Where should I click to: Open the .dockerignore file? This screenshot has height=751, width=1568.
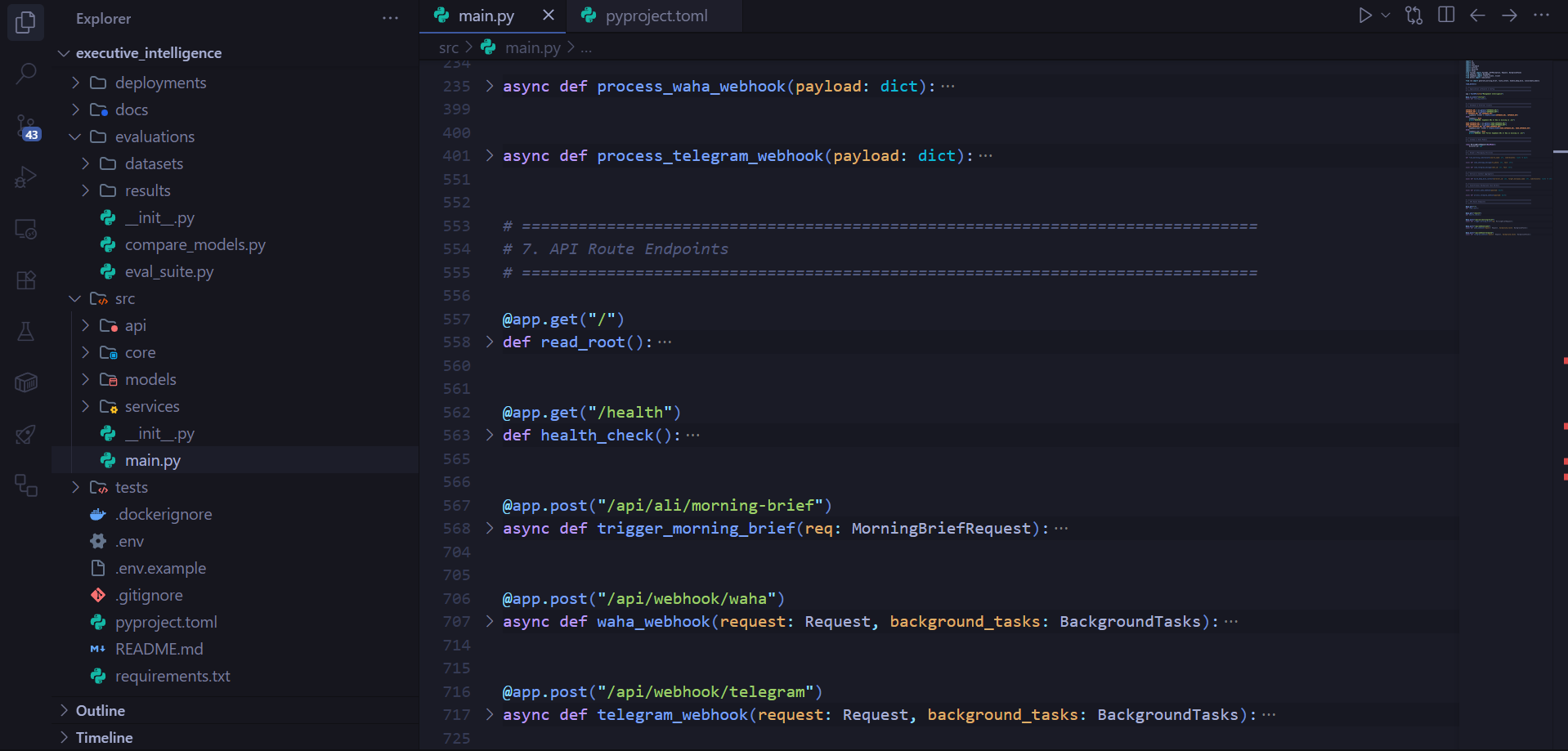164,514
